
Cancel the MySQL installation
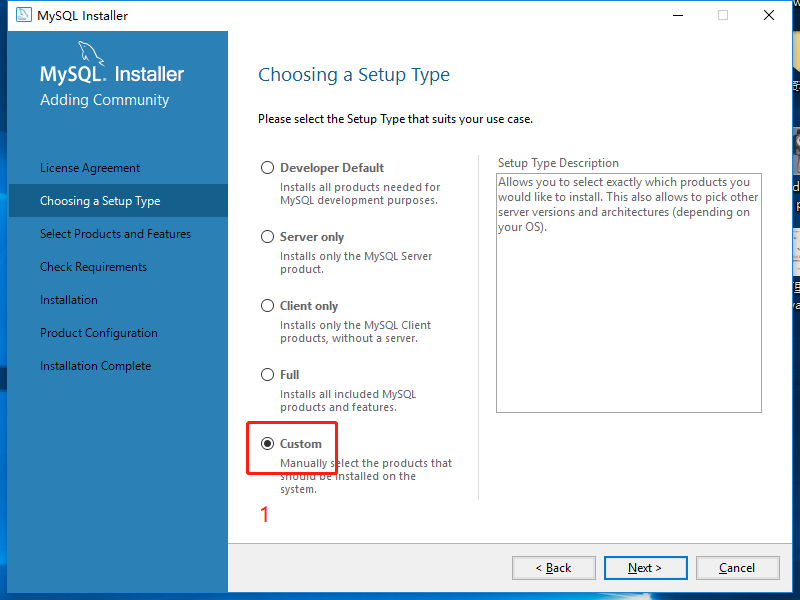click(737, 568)
